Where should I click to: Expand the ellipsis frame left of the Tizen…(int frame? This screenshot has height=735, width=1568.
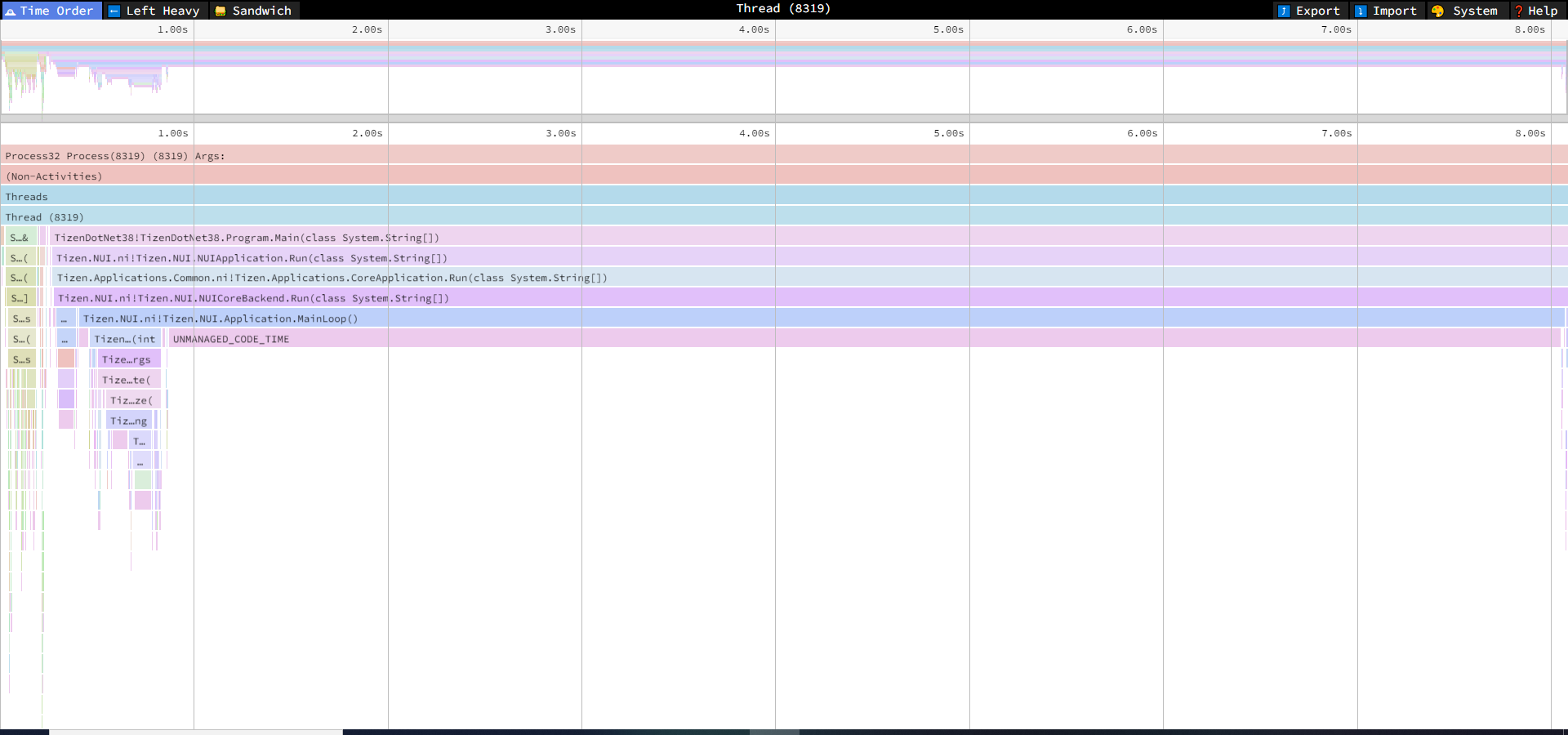tap(65, 338)
